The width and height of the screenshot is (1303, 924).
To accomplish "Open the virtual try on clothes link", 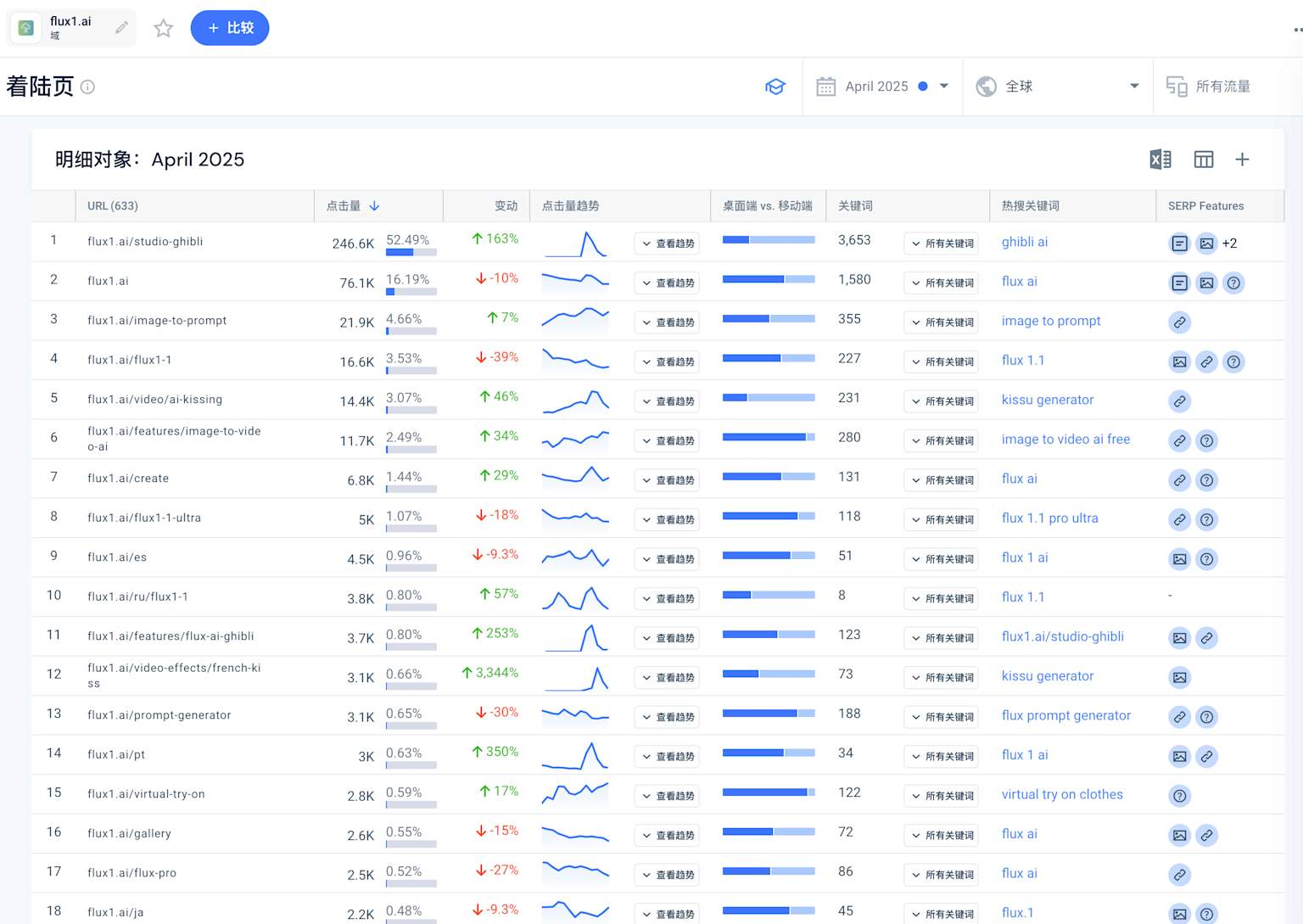I will [x=1062, y=794].
